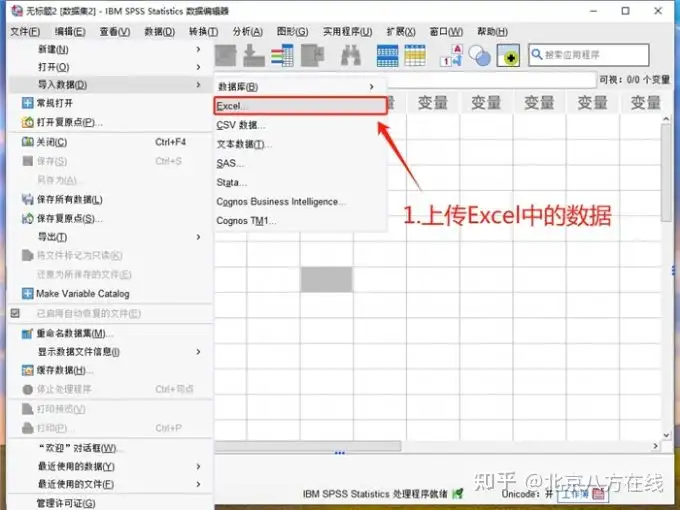This screenshot has width=680, height=510.
Task: Choose 文本数据(T)... import option
Action: click(x=301, y=144)
